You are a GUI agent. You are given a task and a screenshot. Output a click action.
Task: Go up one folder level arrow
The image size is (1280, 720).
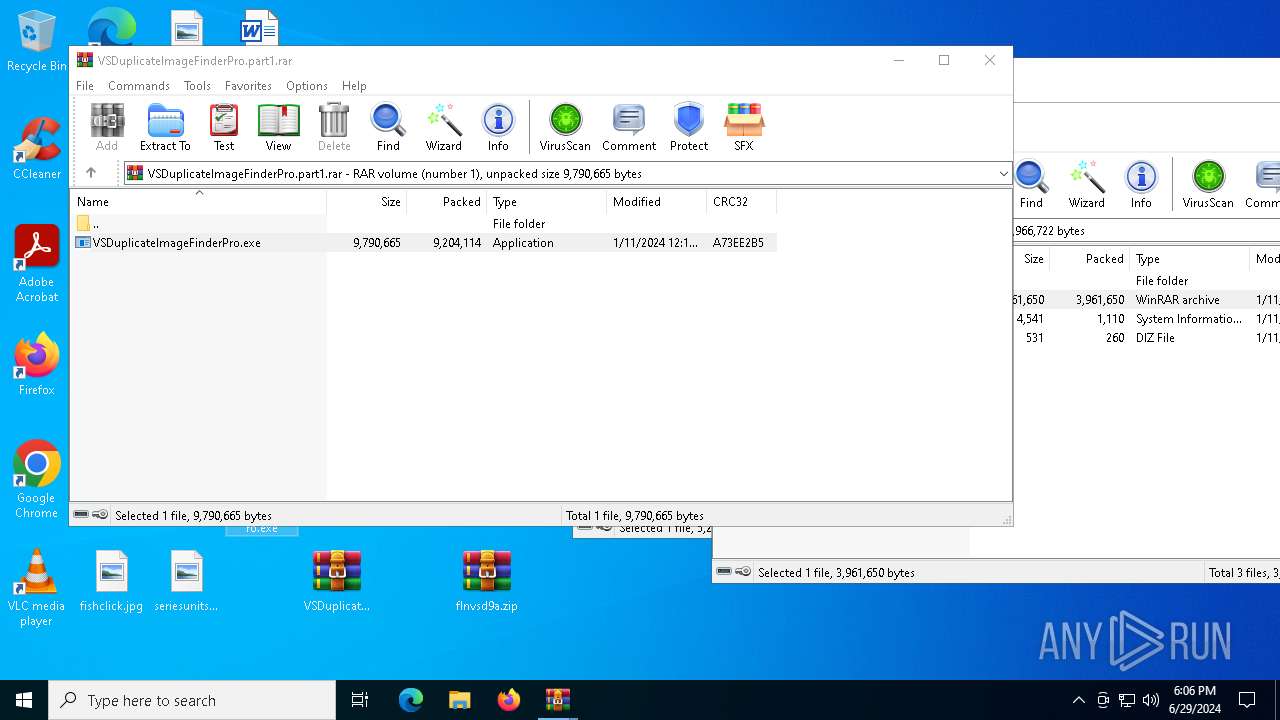click(91, 173)
